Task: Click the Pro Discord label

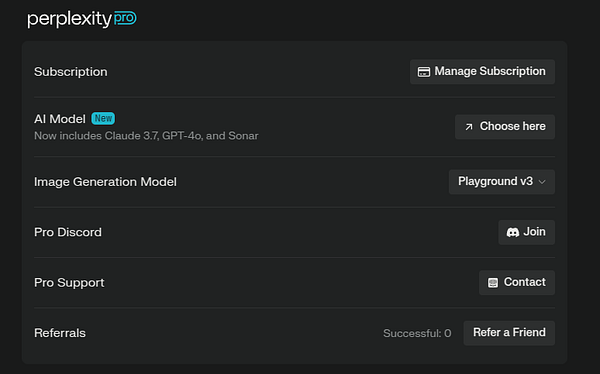Action: tap(68, 232)
